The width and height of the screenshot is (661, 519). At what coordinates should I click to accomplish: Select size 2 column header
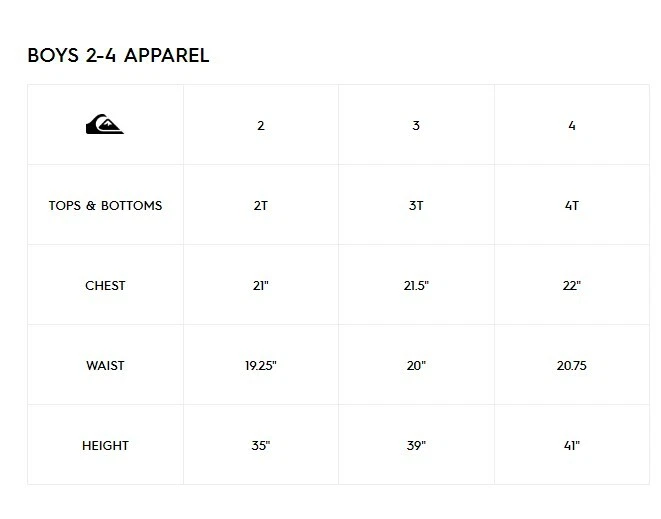(x=261, y=126)
